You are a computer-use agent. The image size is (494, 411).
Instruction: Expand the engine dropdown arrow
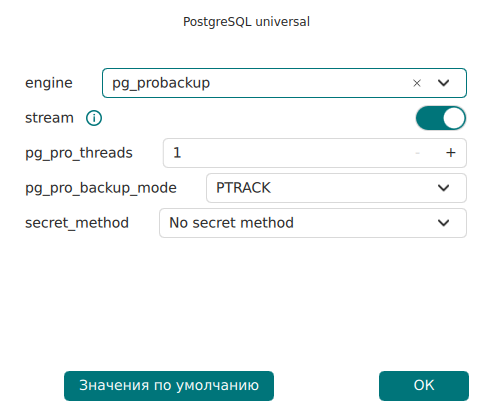click(443, 83)
